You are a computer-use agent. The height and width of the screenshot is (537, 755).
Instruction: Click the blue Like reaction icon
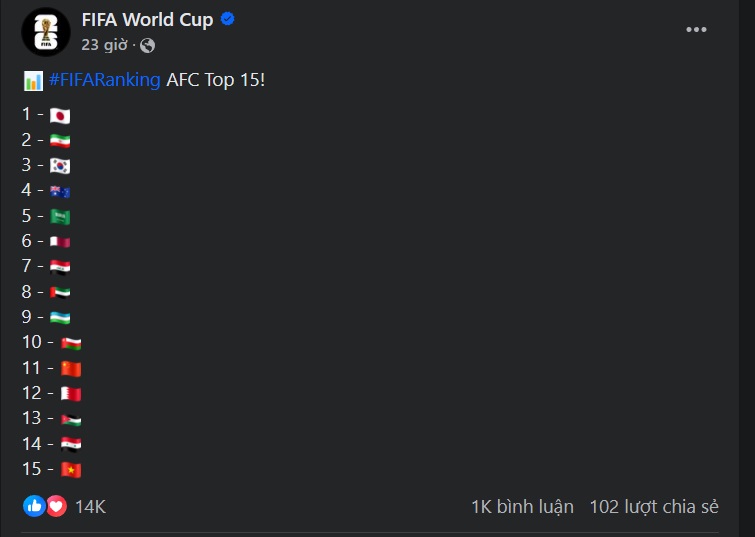[34, 506]
